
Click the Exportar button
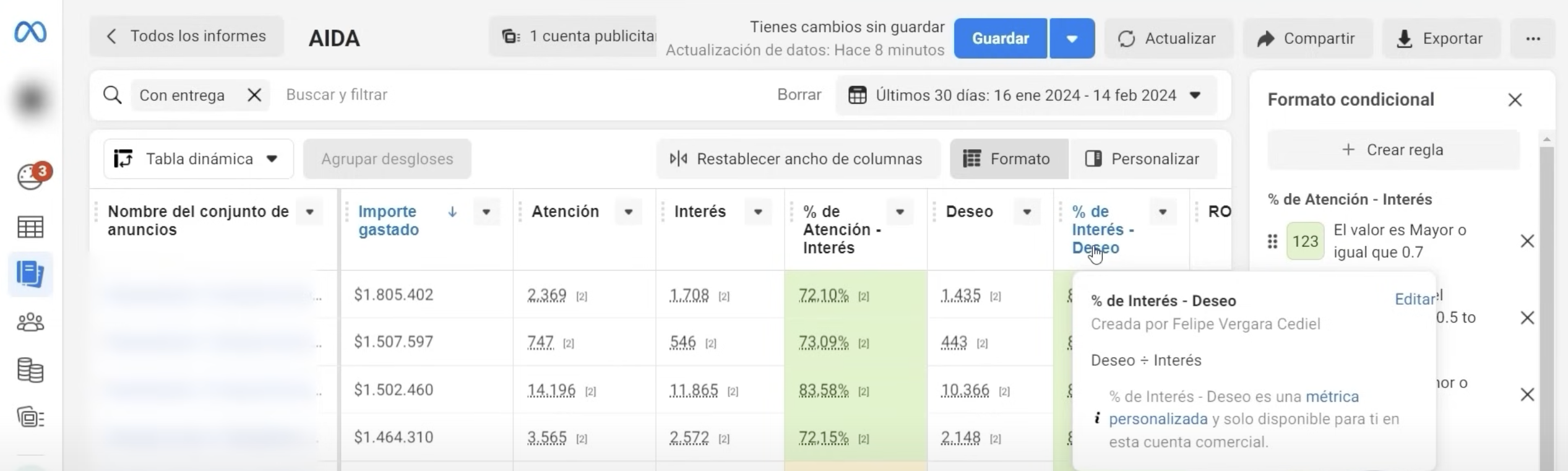pyautogui.click(x=1441, y=38)
